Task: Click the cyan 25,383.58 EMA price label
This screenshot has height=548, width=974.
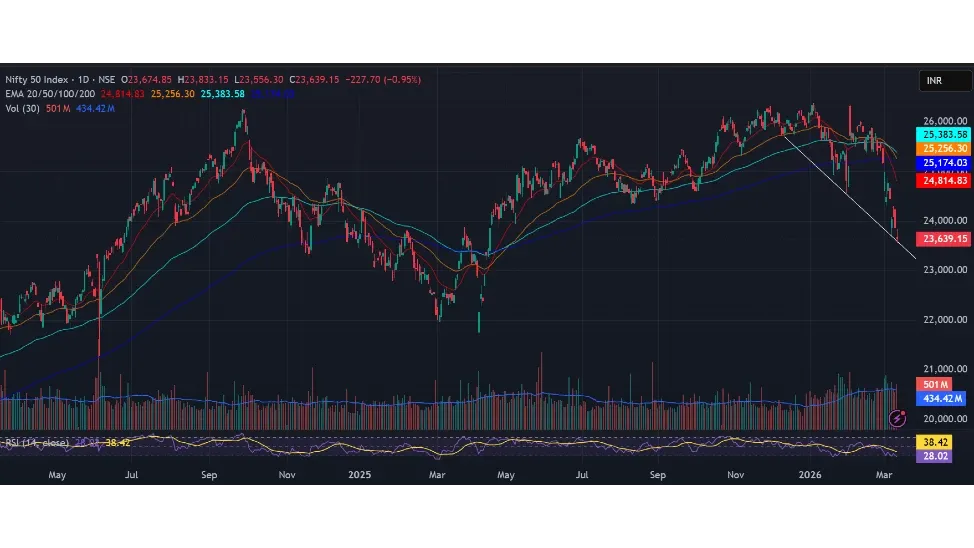Action: tap(944, 134)
